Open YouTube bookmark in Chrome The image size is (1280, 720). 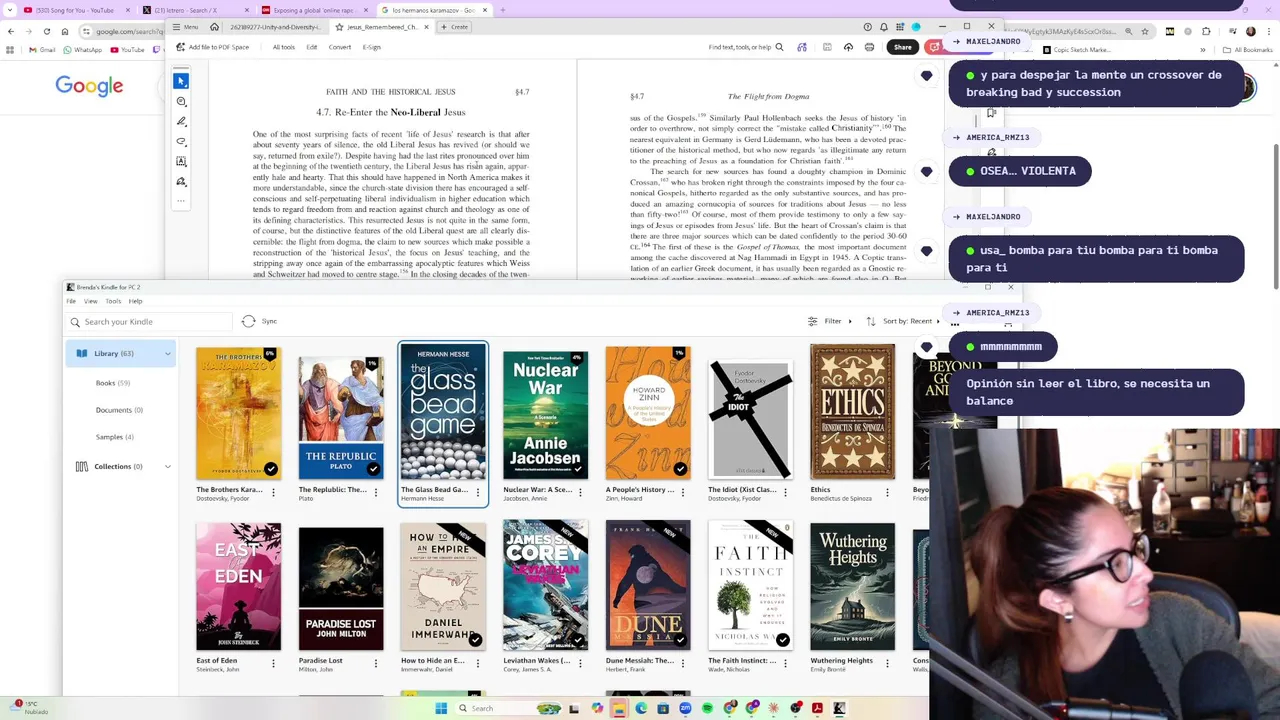(128, 50)
